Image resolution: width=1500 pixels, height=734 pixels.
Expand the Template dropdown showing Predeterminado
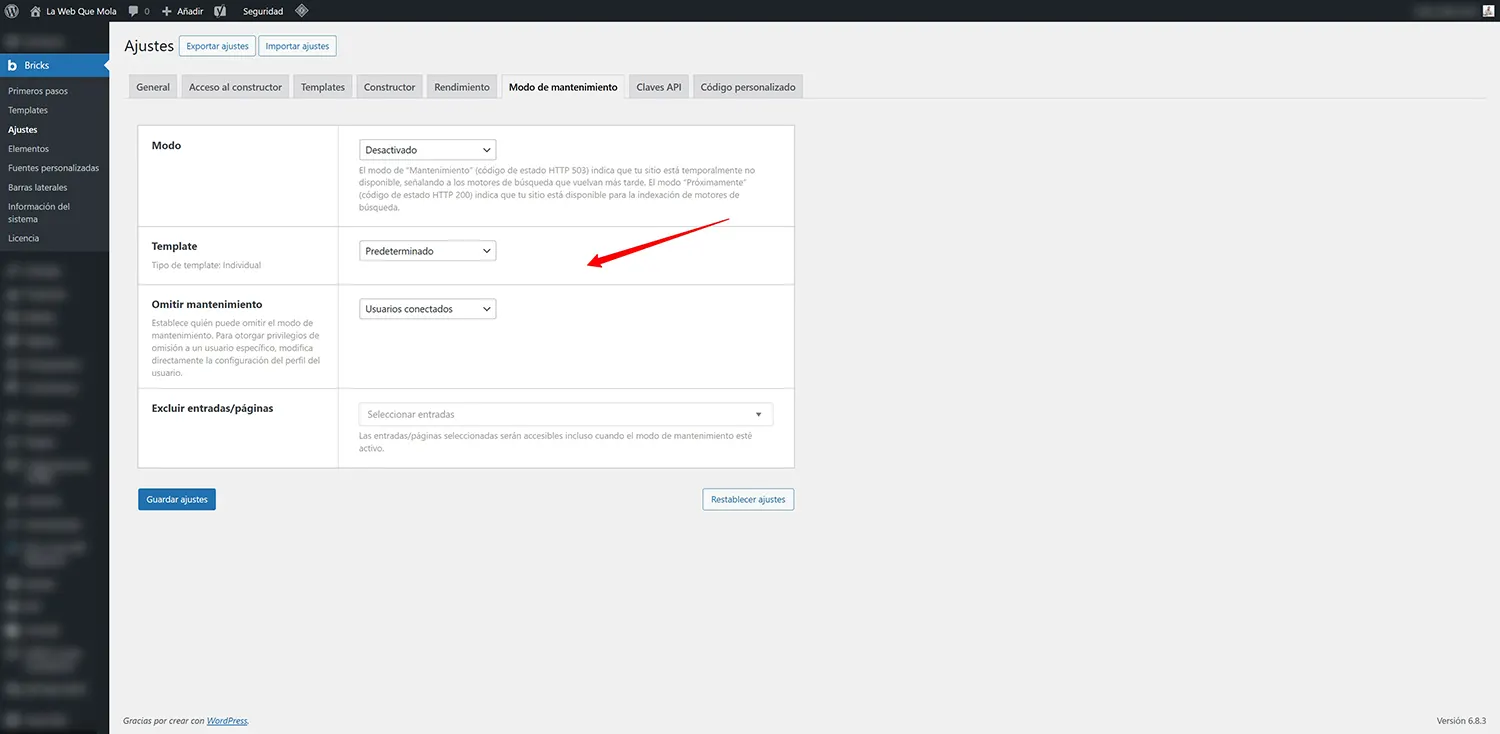(x=427, y=251)
